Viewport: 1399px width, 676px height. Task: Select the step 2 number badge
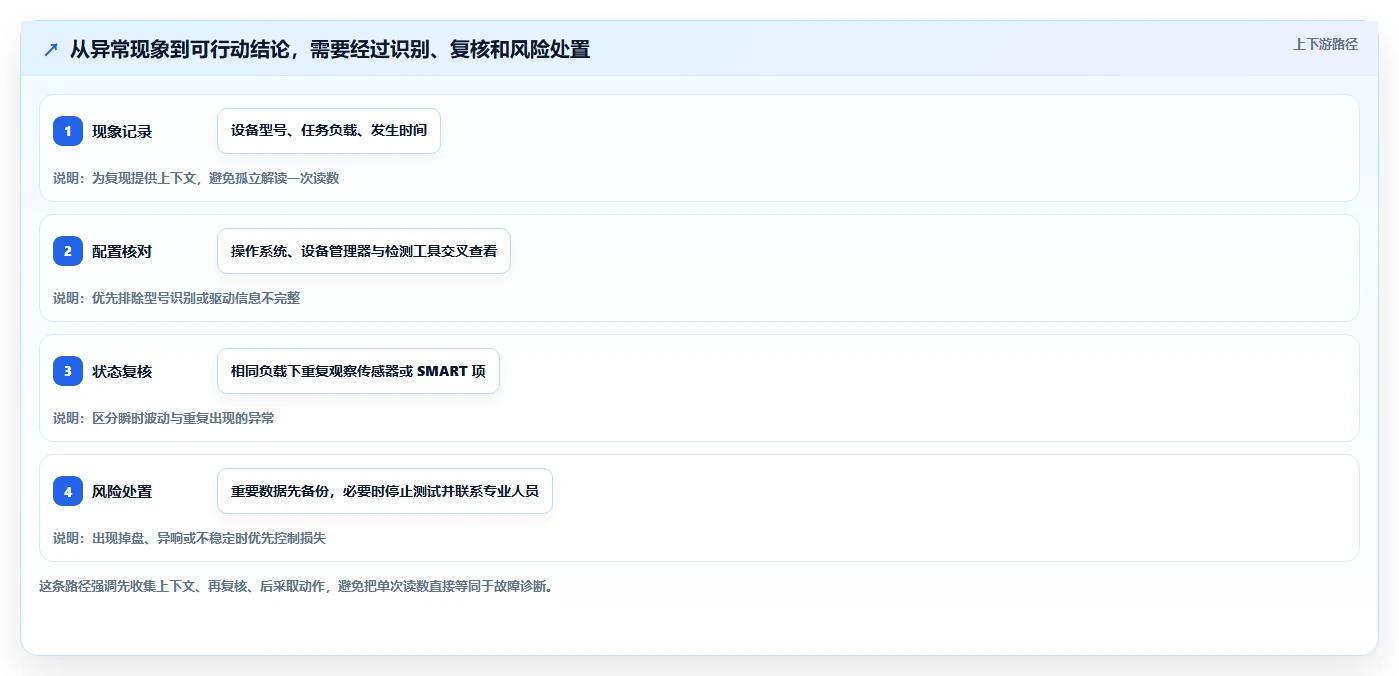pyautogui.click(x=68, y=251)
